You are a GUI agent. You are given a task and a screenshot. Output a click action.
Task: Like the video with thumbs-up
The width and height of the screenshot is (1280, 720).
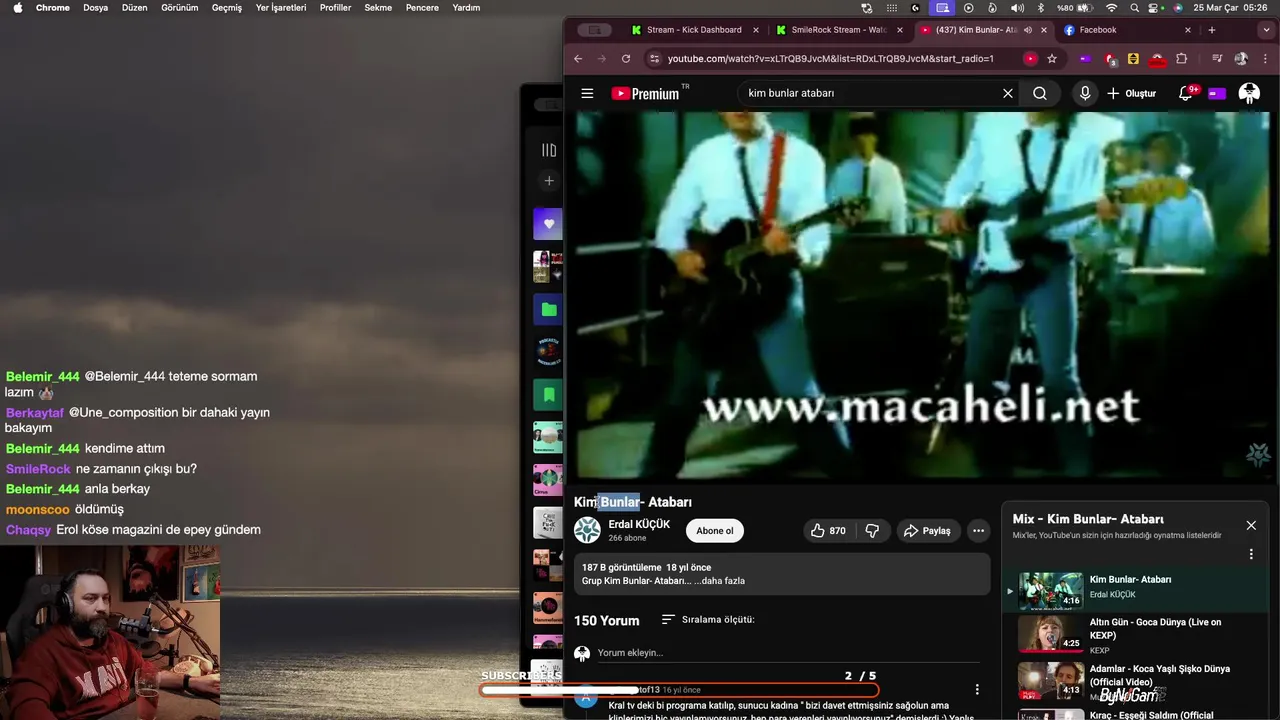[x=828, y=531]
